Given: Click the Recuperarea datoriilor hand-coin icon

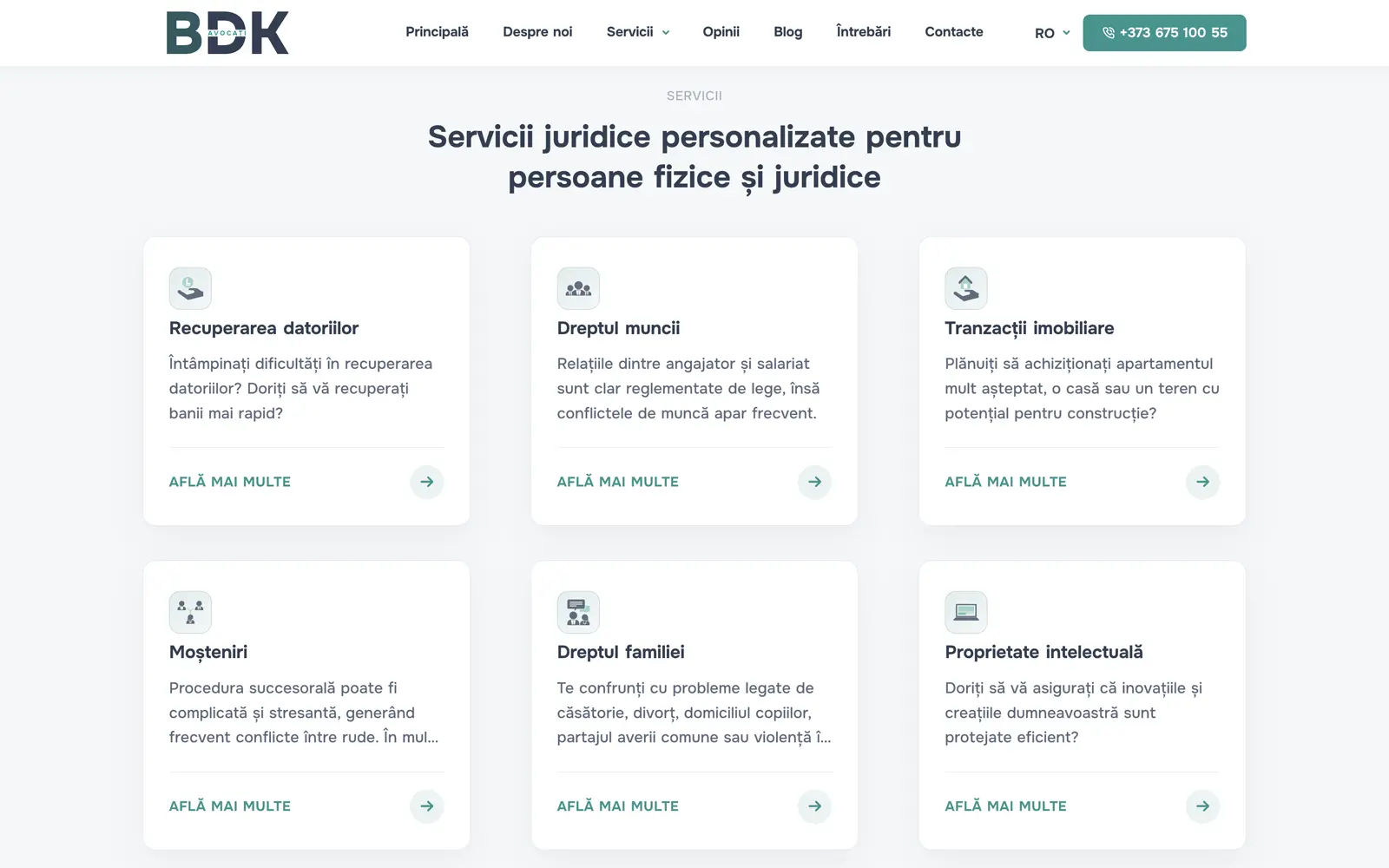Looking at the screenshot, I should pyautogui.click(x=190, y=288).
